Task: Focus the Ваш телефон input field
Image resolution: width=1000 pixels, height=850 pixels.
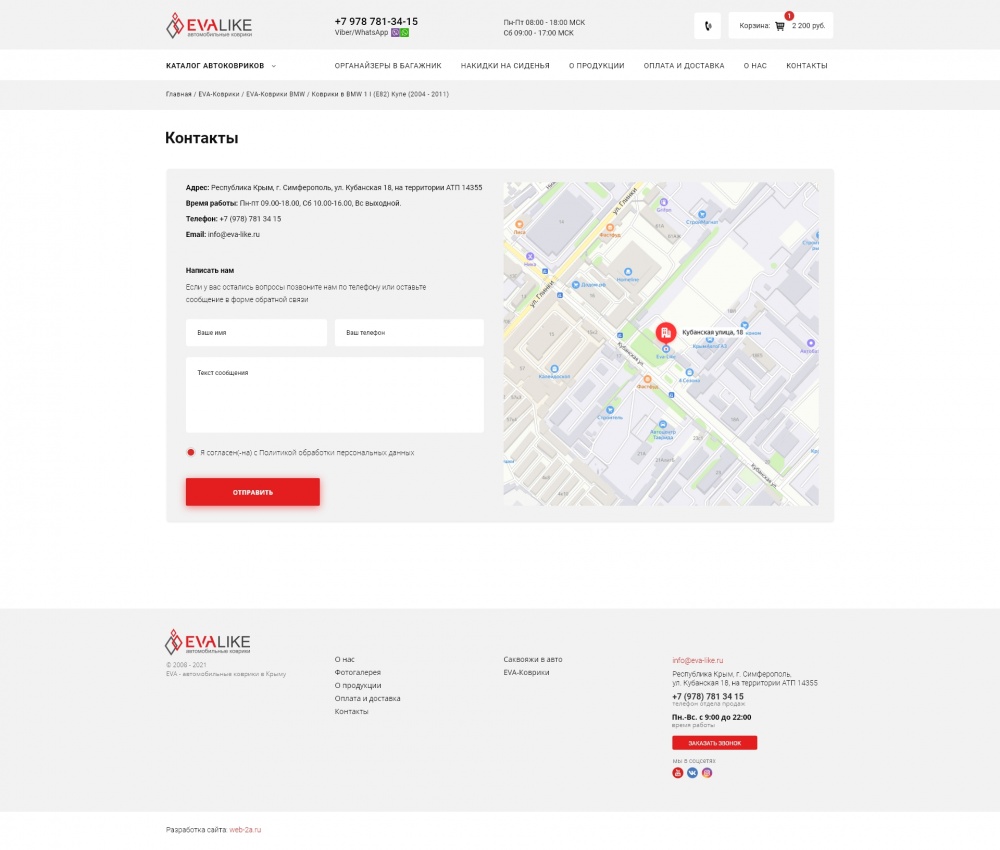Action: pos(409,333)
